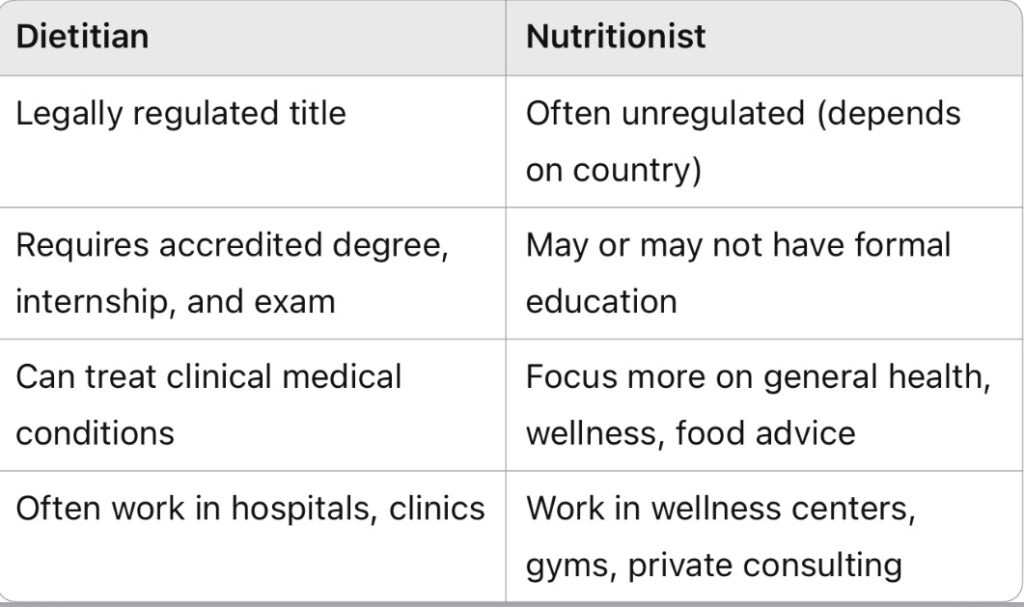Select the 'Often work in hospitals, clinics' cell
Image resolution: width=1024 pixels, height=607 pixels.
click(250, 508)
